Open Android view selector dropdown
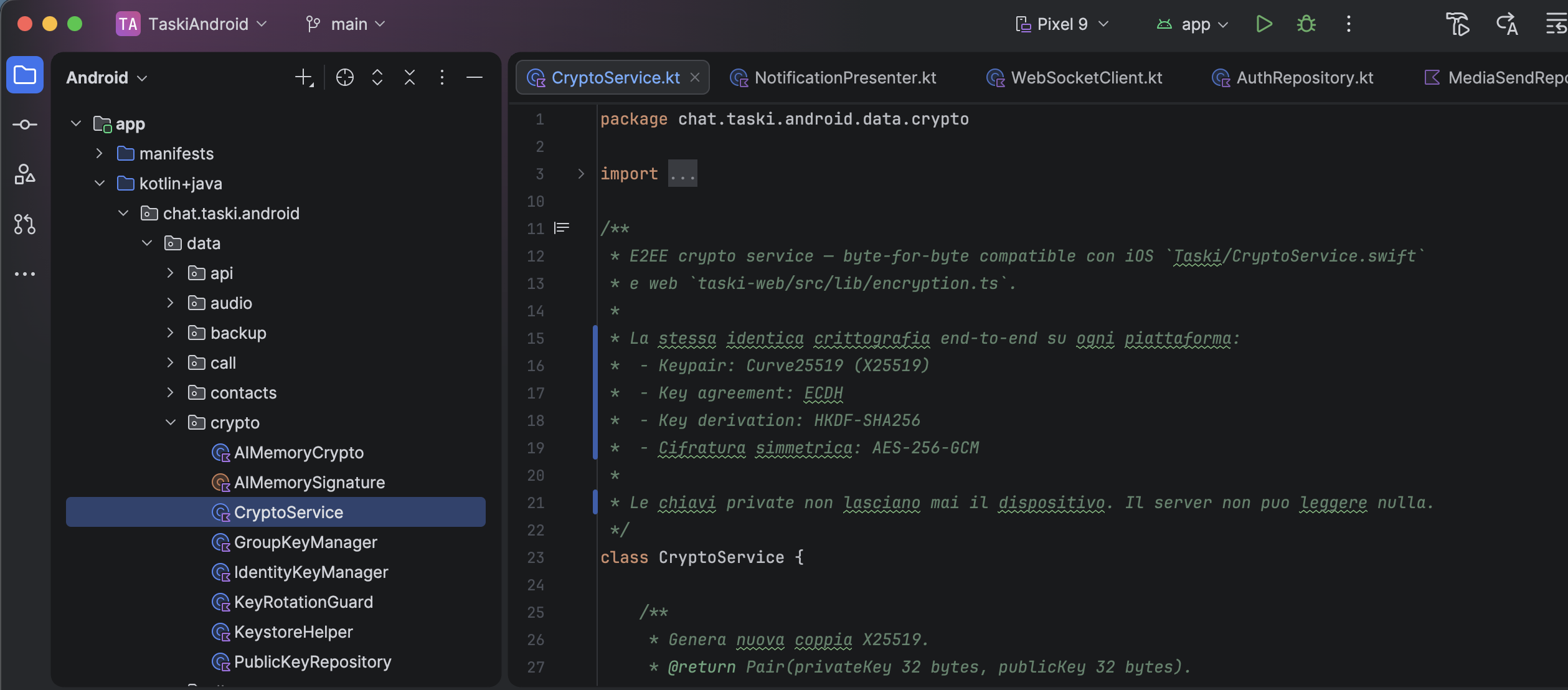1568x690 pixels. [107, 78]
